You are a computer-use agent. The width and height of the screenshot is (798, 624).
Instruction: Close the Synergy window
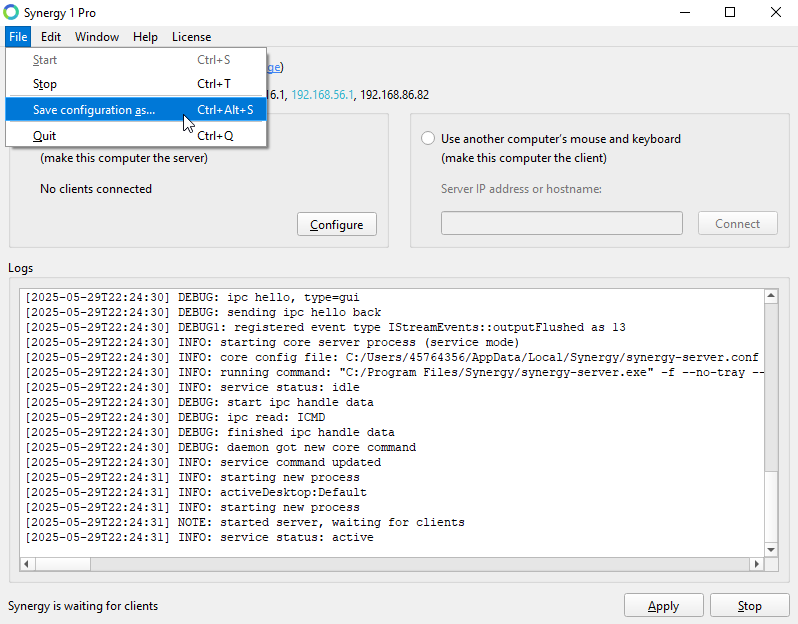[776, 12]
